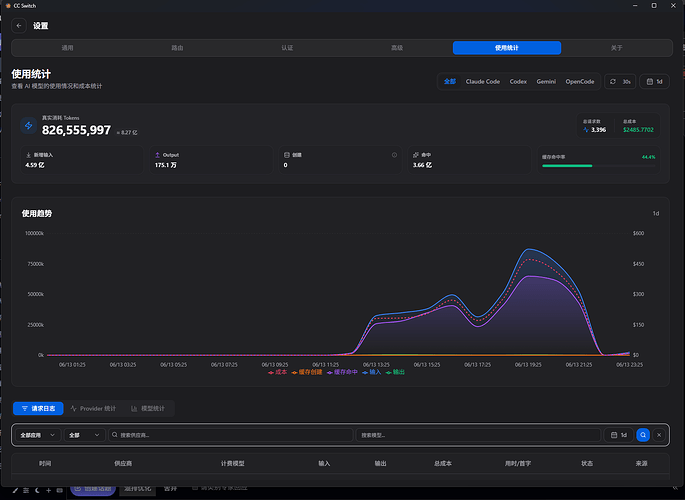Focus the 搜索供应商 search field
This screenshot has height=500, width=685.
pyautogui.click(x=231, y=435)
